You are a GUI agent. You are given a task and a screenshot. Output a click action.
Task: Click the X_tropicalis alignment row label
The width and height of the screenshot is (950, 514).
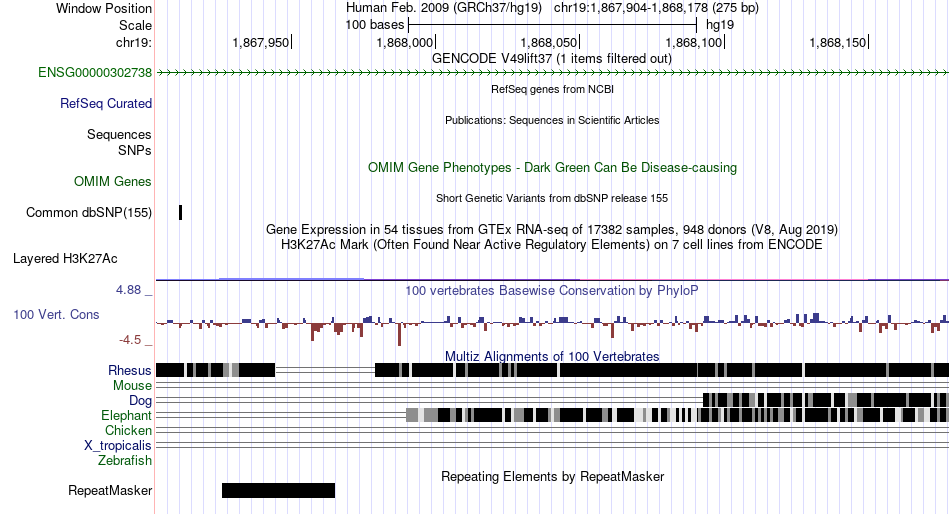tap(118, 446)
